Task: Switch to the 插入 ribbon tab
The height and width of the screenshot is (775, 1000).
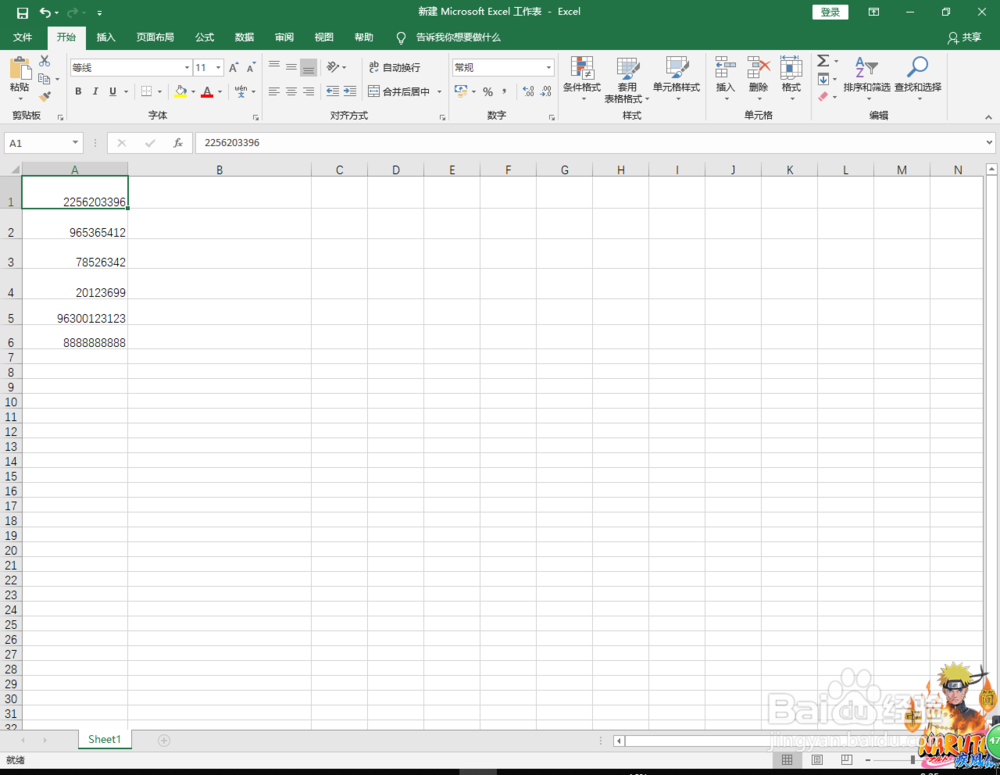Action: tap(106, 37)
